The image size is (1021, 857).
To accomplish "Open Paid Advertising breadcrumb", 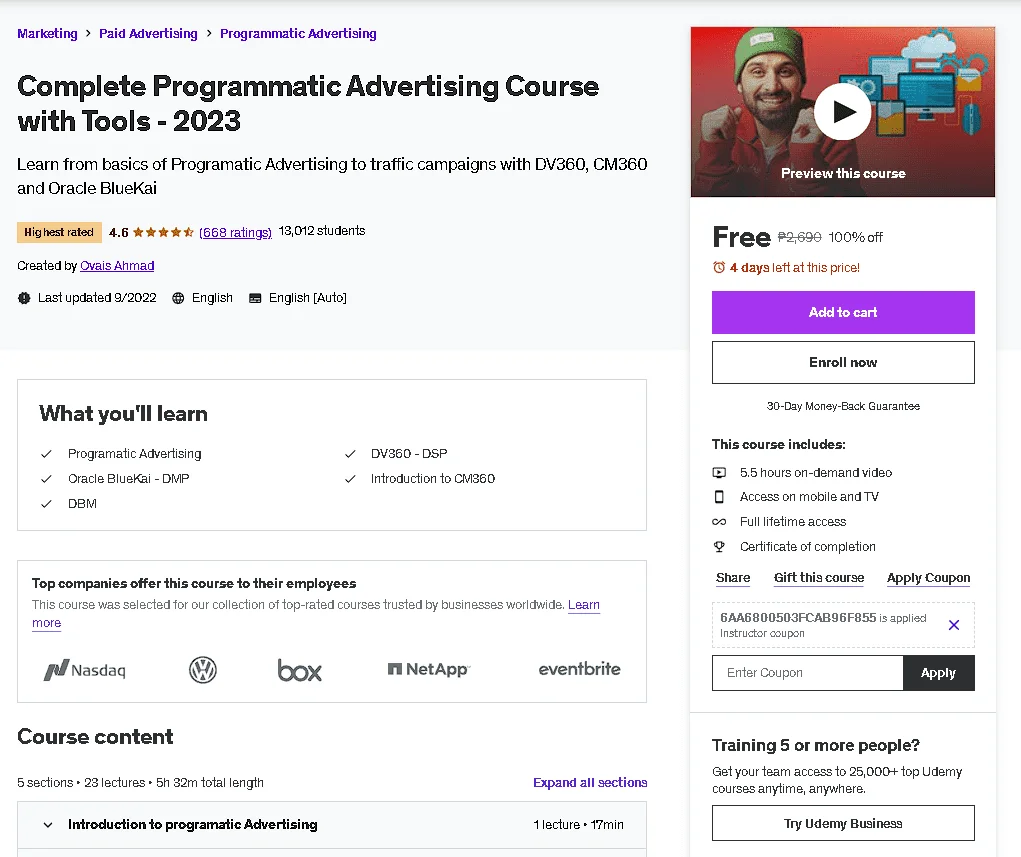I will pyautogui.click(x=148, y=33).
